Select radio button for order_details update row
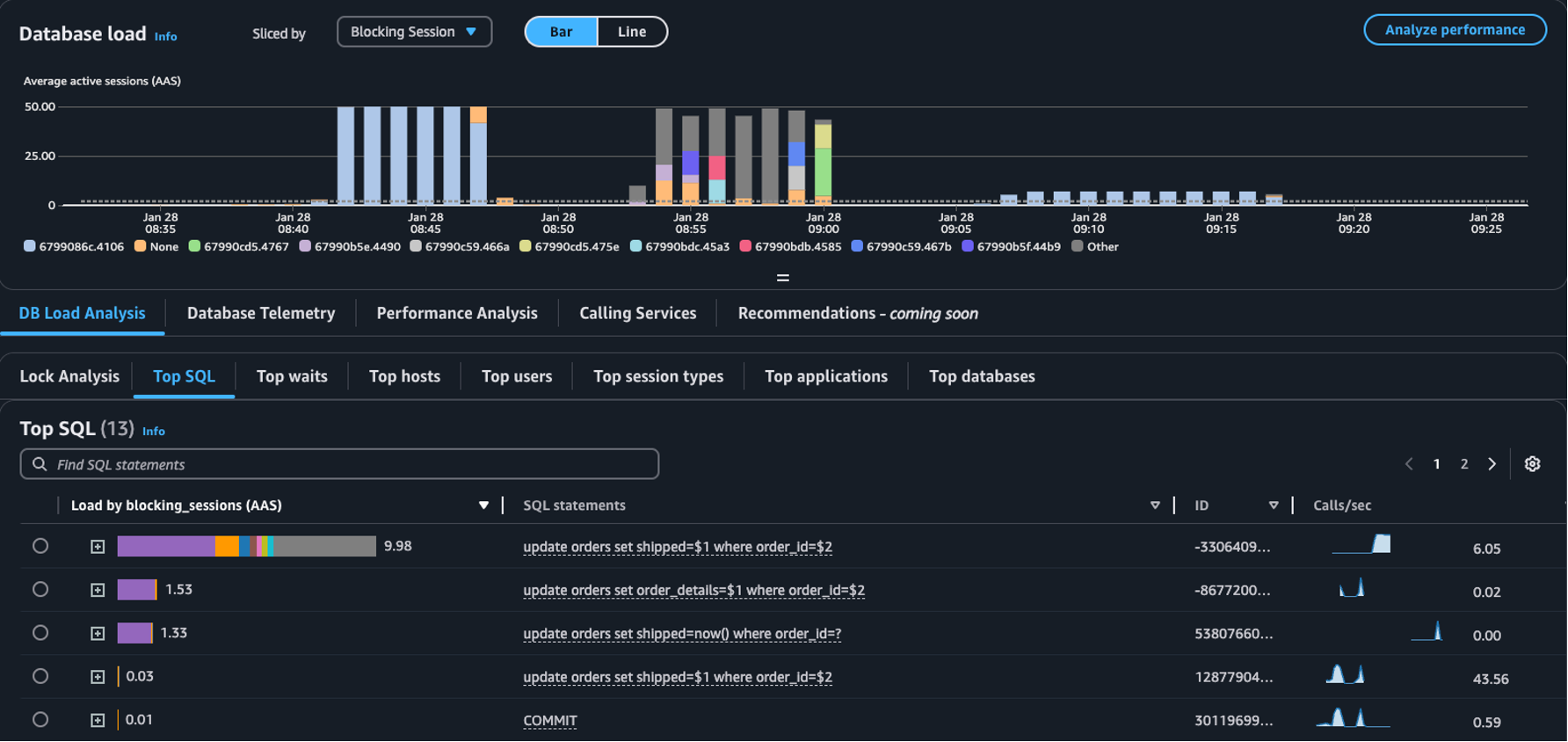The image size is (1568, 742). (40, 589)
